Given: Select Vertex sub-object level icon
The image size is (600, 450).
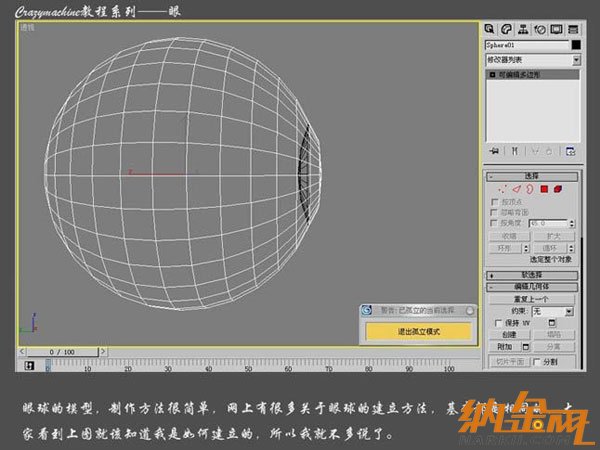Looking at the screenshot, I should [504, 188].
